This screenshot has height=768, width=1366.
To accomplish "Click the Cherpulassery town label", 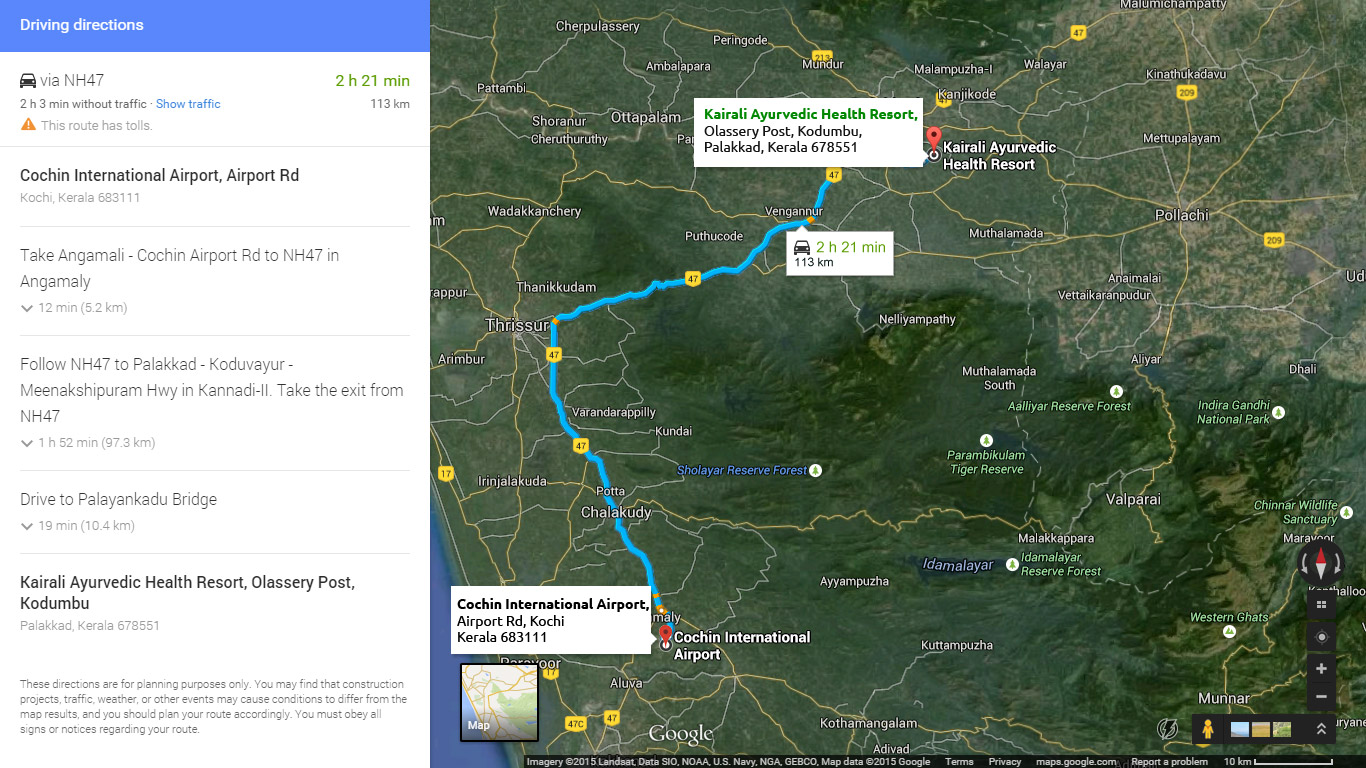I will pyautogui.click(x=597, y=26).
